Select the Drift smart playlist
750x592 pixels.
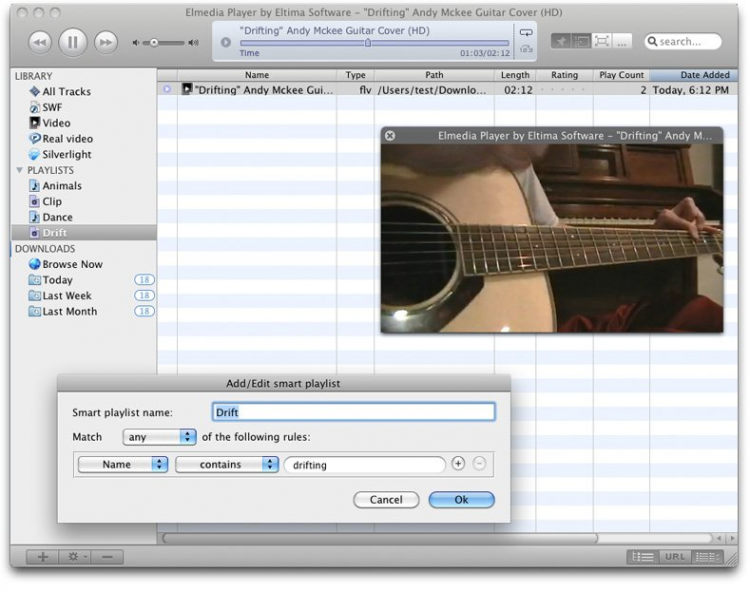click(84, 233)
